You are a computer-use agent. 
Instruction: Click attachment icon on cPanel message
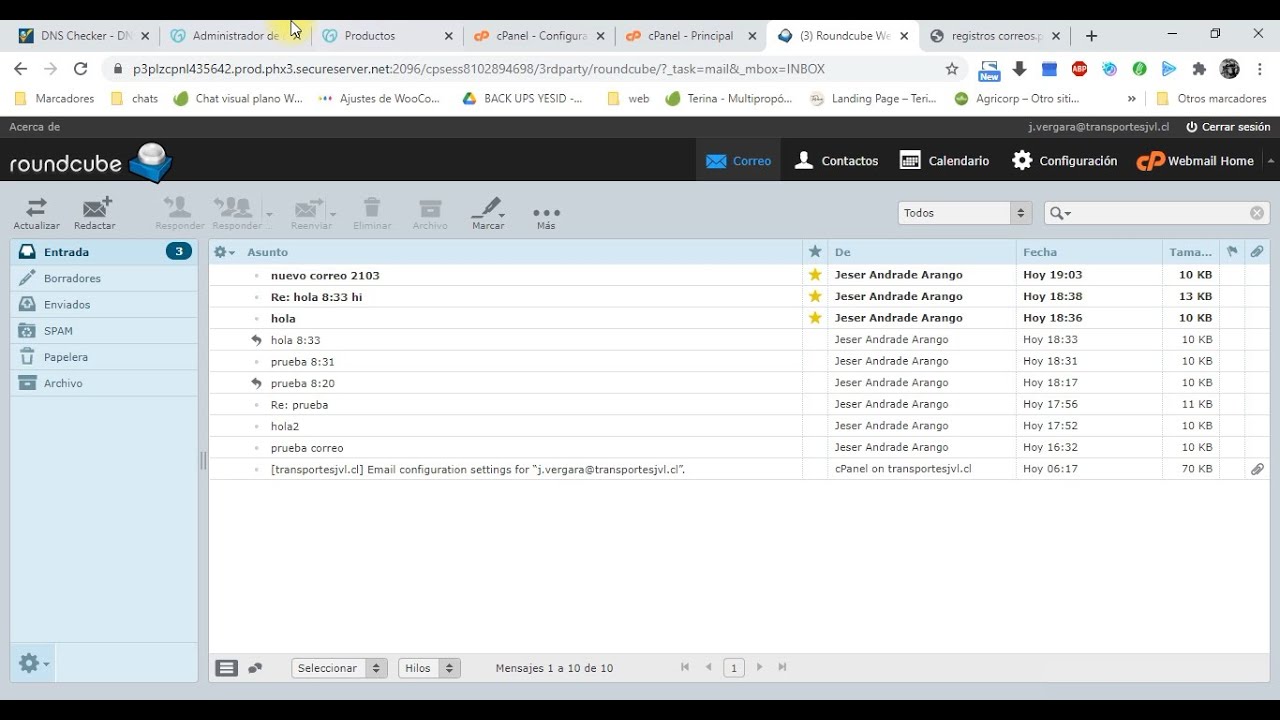click(x=1257, y=469)
